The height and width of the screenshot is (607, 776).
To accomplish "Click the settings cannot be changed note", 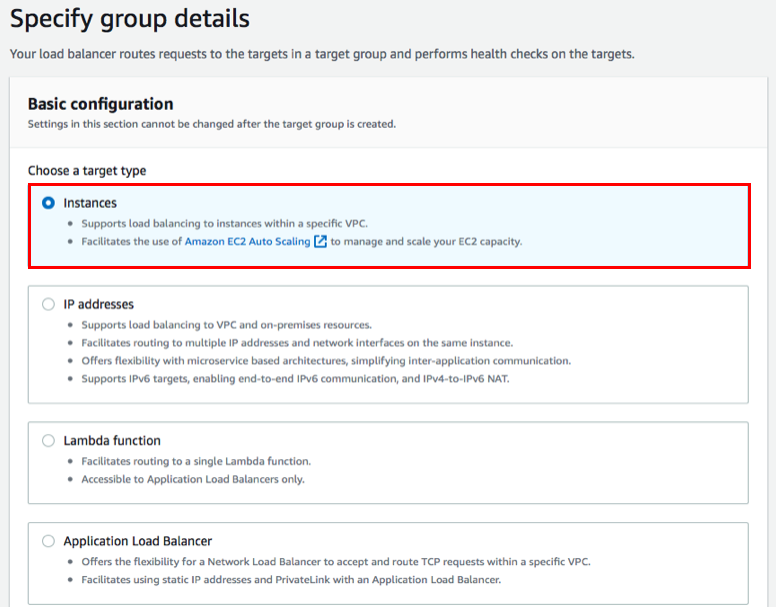I will coord(211,124).
